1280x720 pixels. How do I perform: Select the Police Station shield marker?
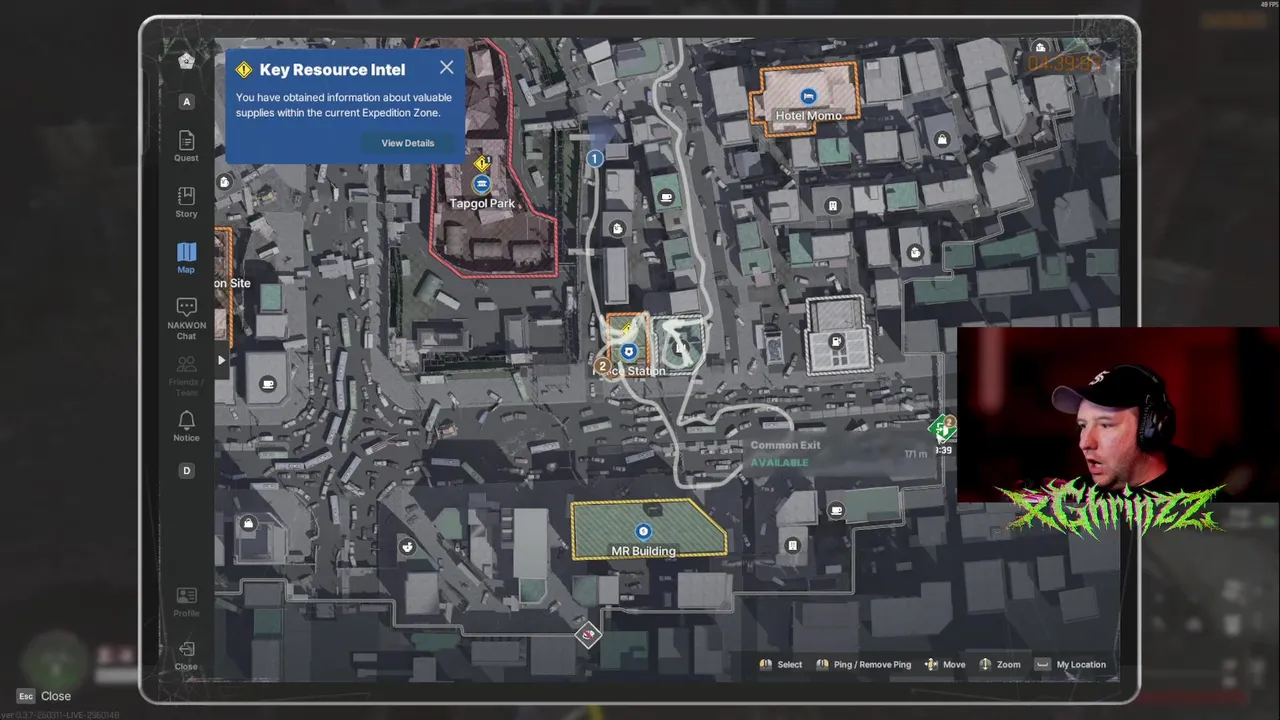pyautogui.click(x=629, y=352)
